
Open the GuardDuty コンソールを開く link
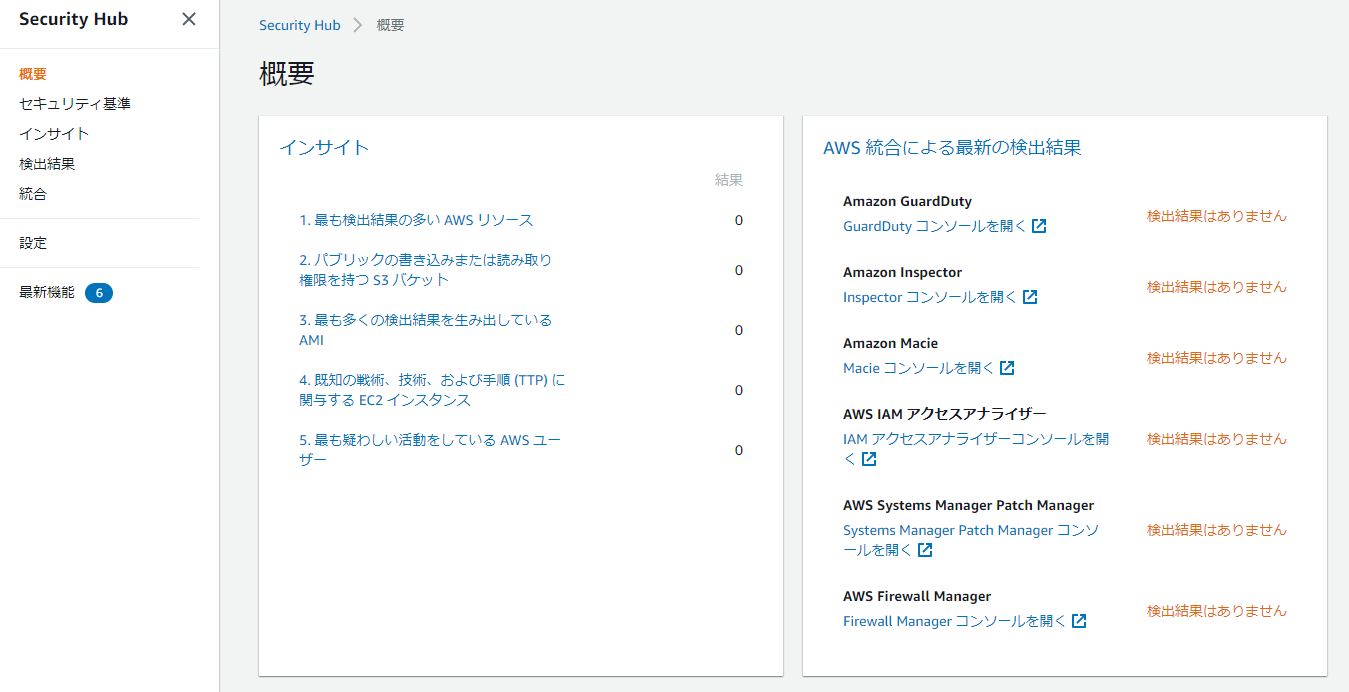(935, 226)
